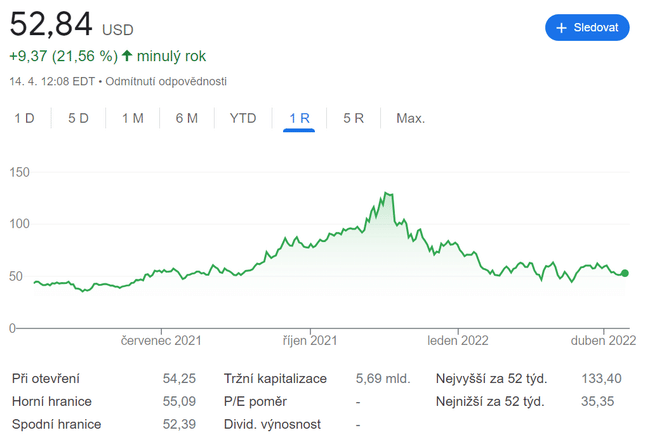The width and height of the screenshot is (650, 441).
Task: Show the 1 M chart range
Action: pos(133,118)
